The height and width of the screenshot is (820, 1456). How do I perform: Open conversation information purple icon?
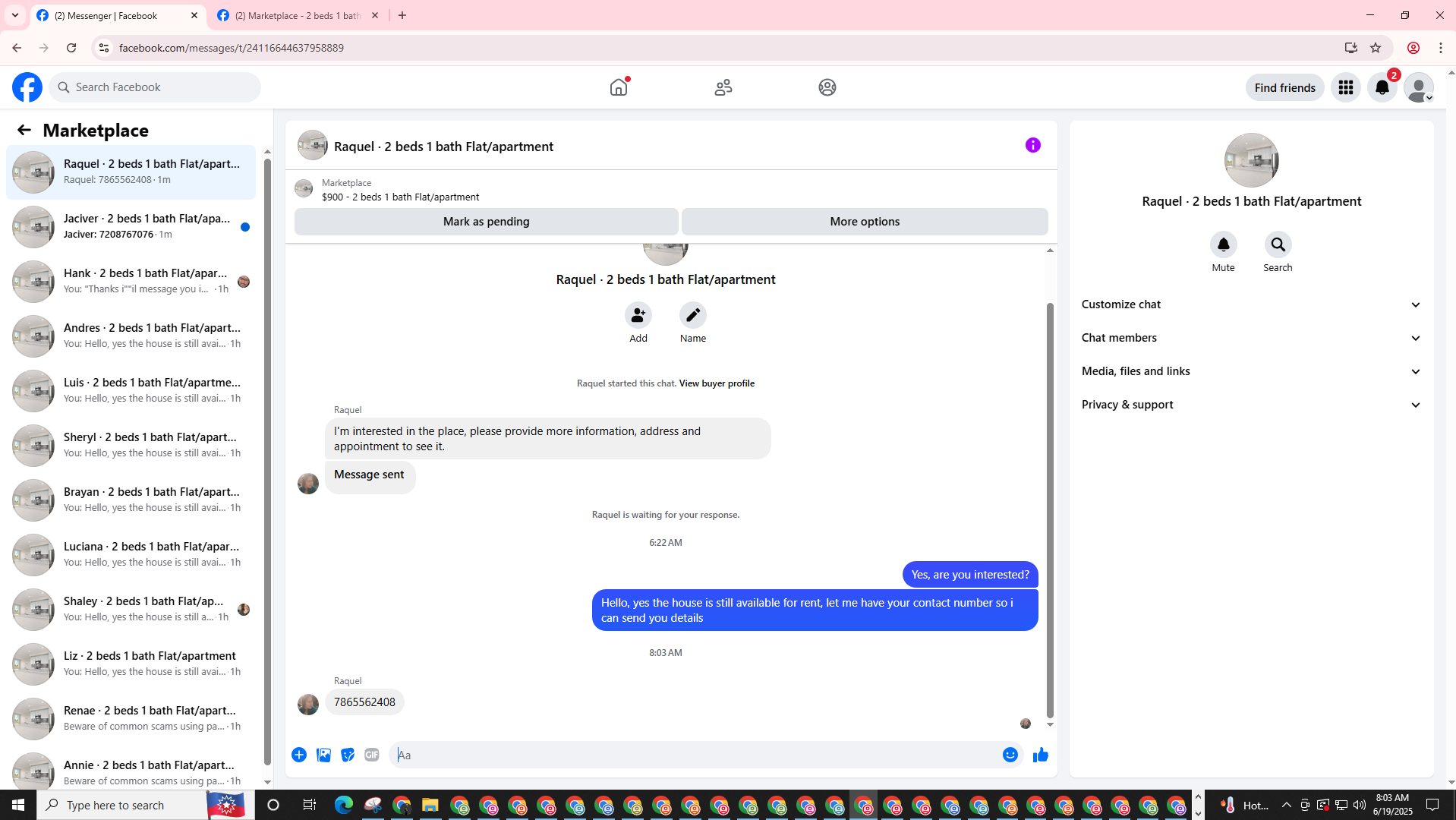click(1033, 145)
